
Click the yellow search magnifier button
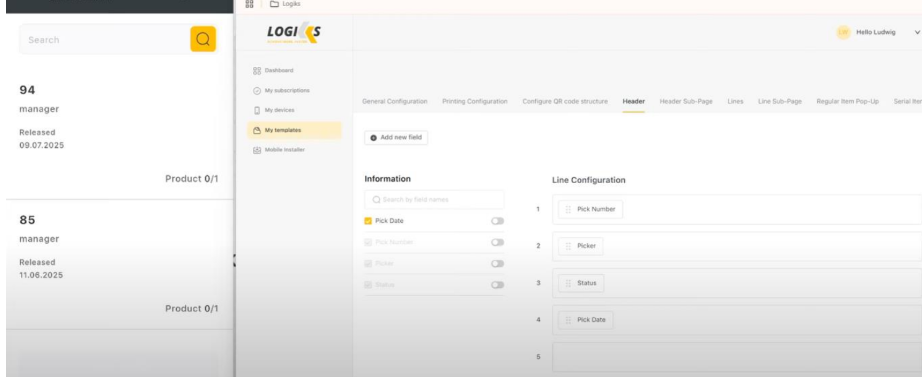(x=203, y=39)
